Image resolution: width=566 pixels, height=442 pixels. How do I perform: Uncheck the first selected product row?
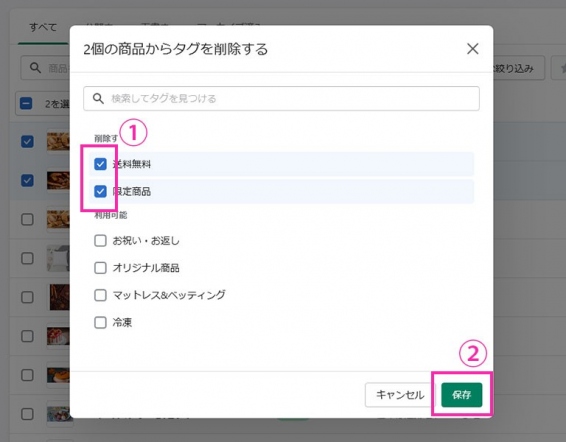click(27, 141)
